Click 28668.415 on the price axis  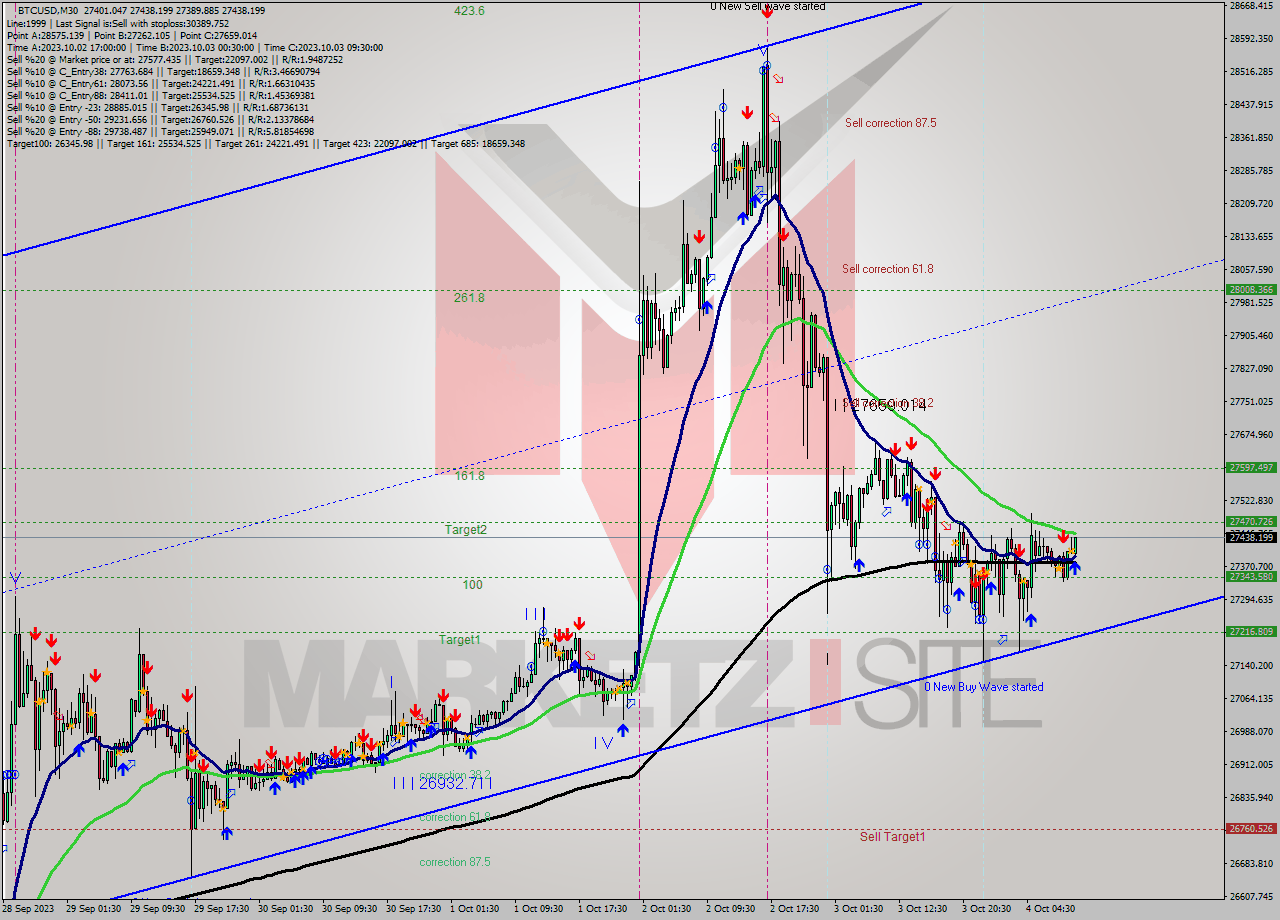(x=1251, y=6)
